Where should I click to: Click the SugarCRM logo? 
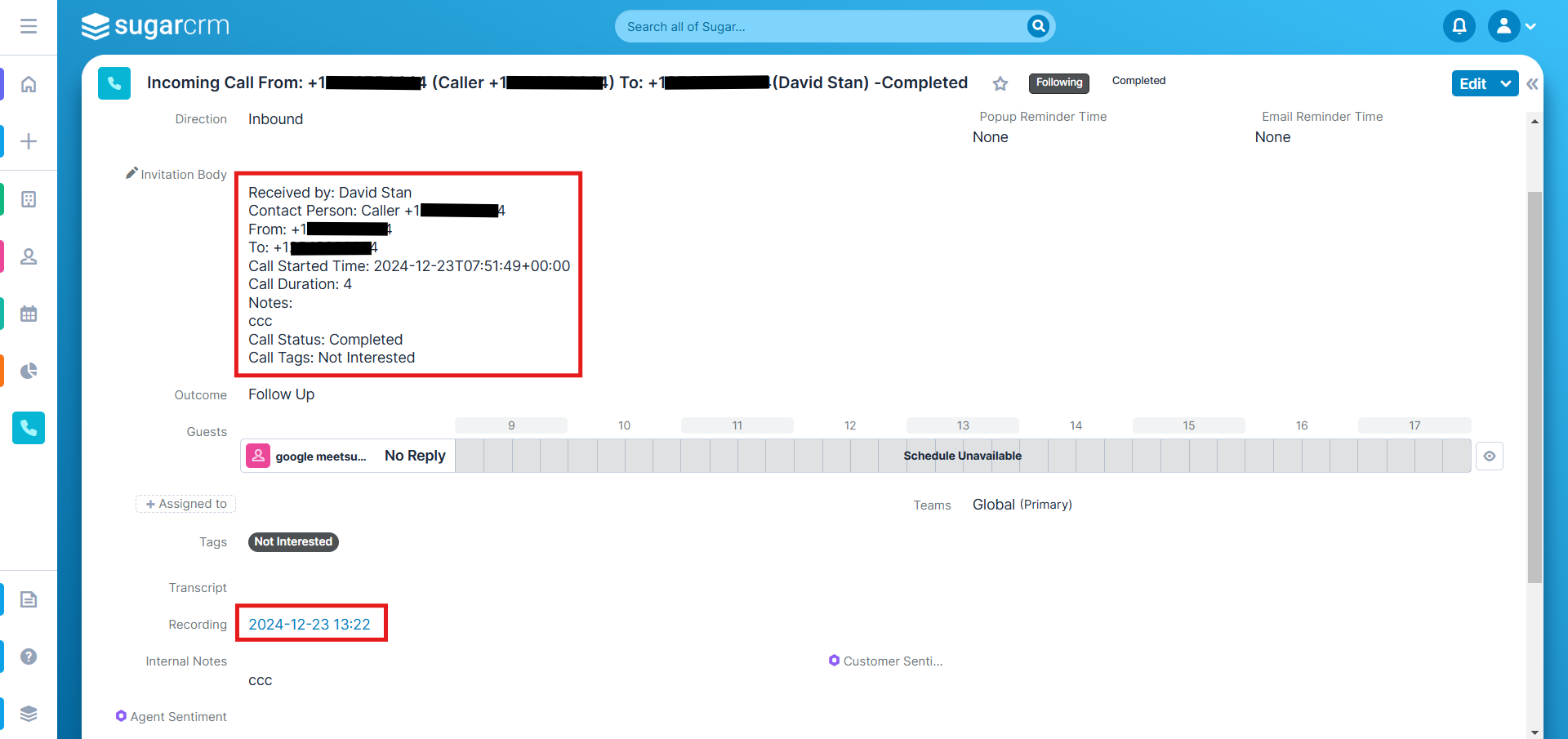click(155, 26)
